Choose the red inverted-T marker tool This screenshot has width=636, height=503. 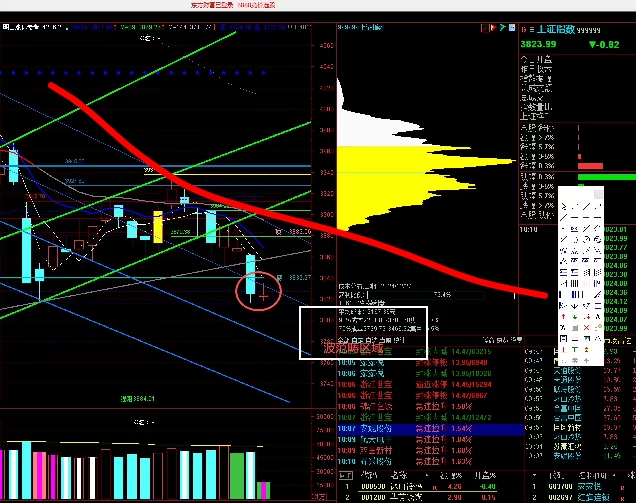tap(563, 349)
